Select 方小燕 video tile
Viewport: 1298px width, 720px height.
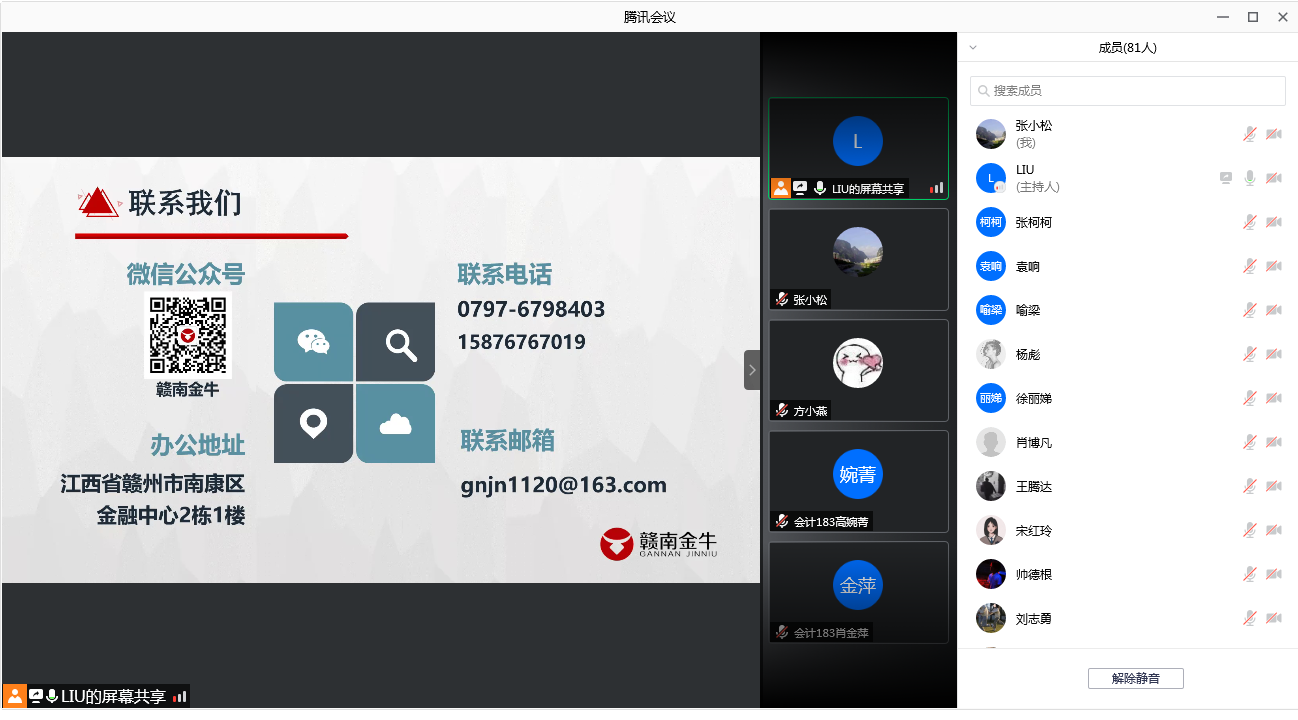coord(858,370)
